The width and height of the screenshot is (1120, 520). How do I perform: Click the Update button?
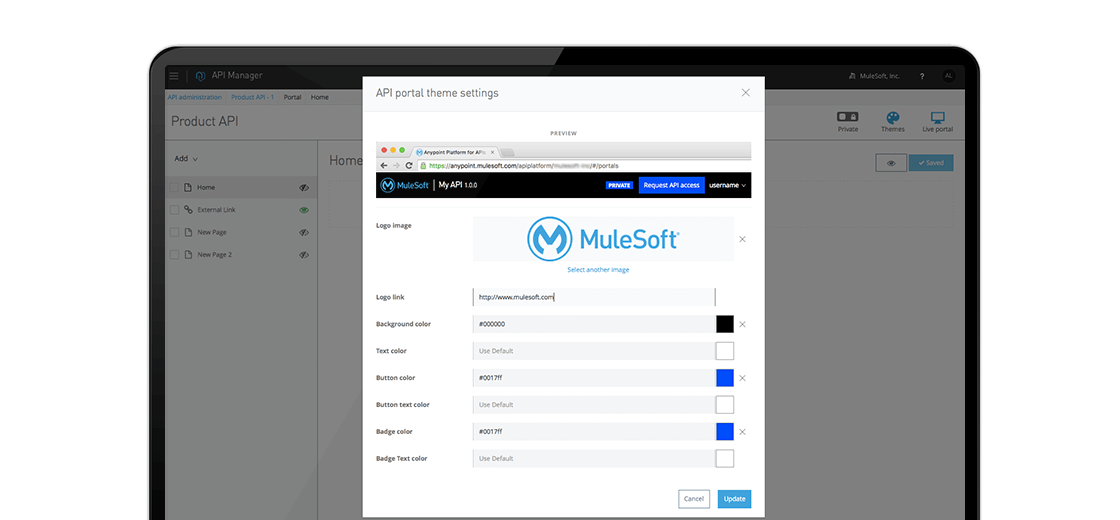(x=734, y=499)
